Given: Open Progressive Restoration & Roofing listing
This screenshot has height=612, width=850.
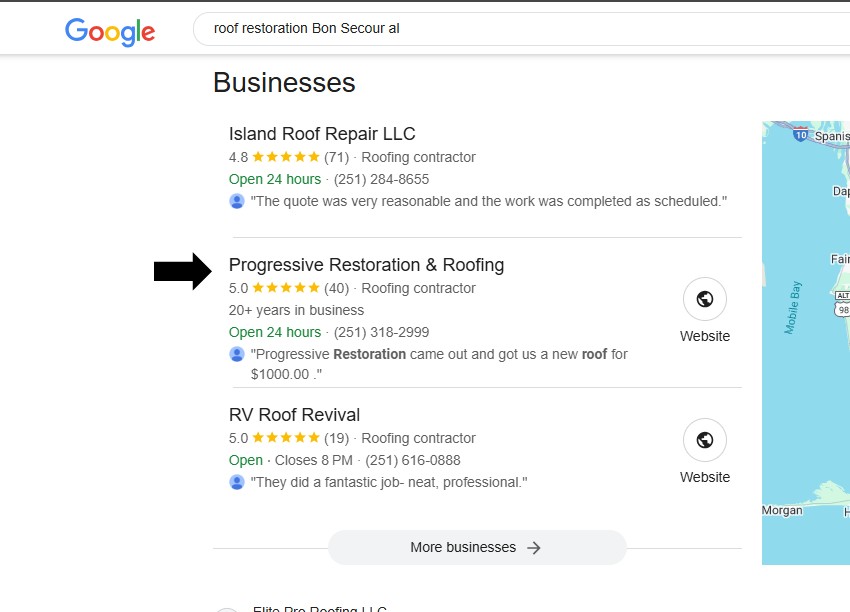Looking at the screenshot, I should [366, 265].
